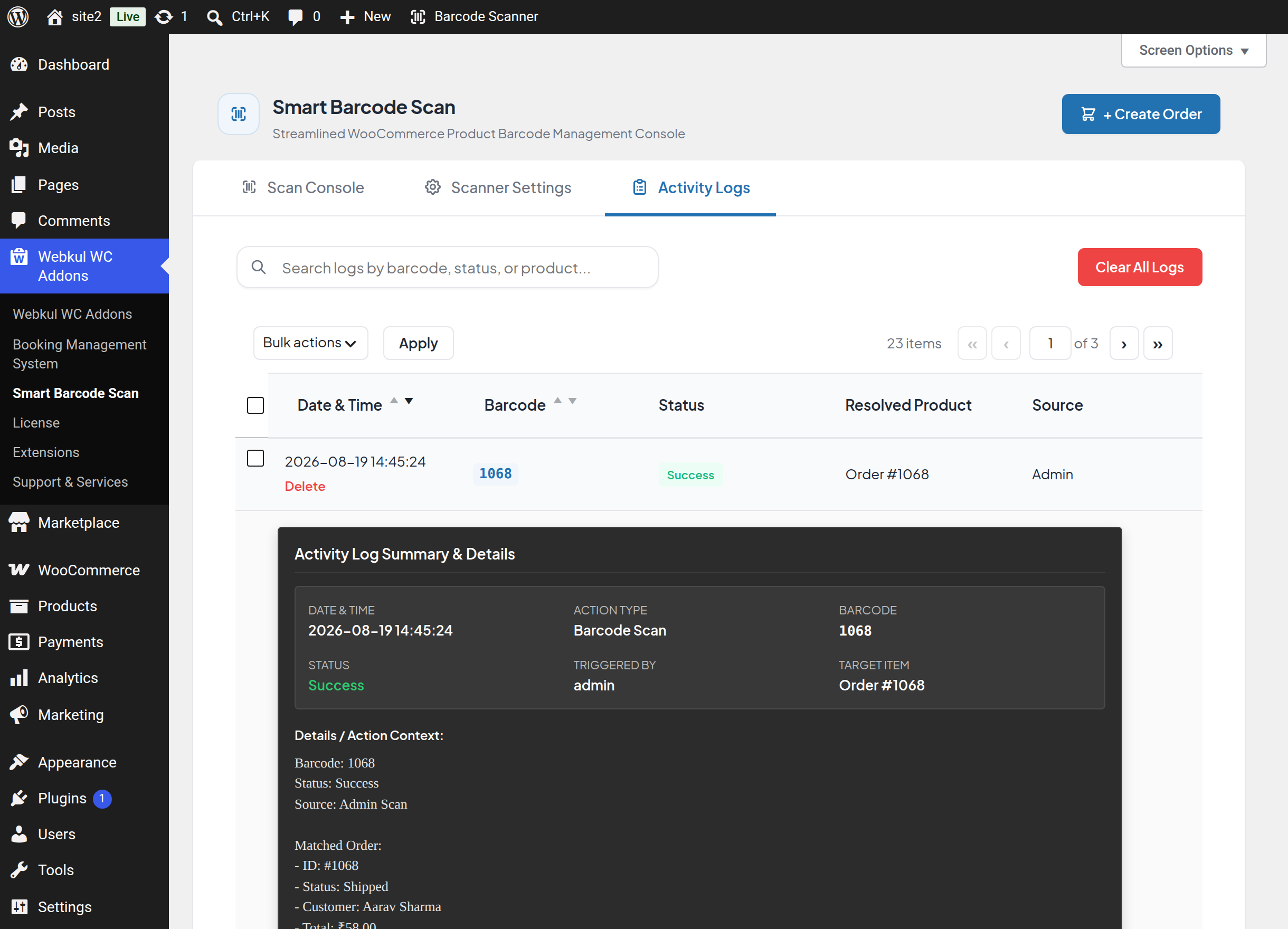This screenshot has width=1288, height=929.
Task: Click the WordPress logo icon
Action: click(17, 16)
